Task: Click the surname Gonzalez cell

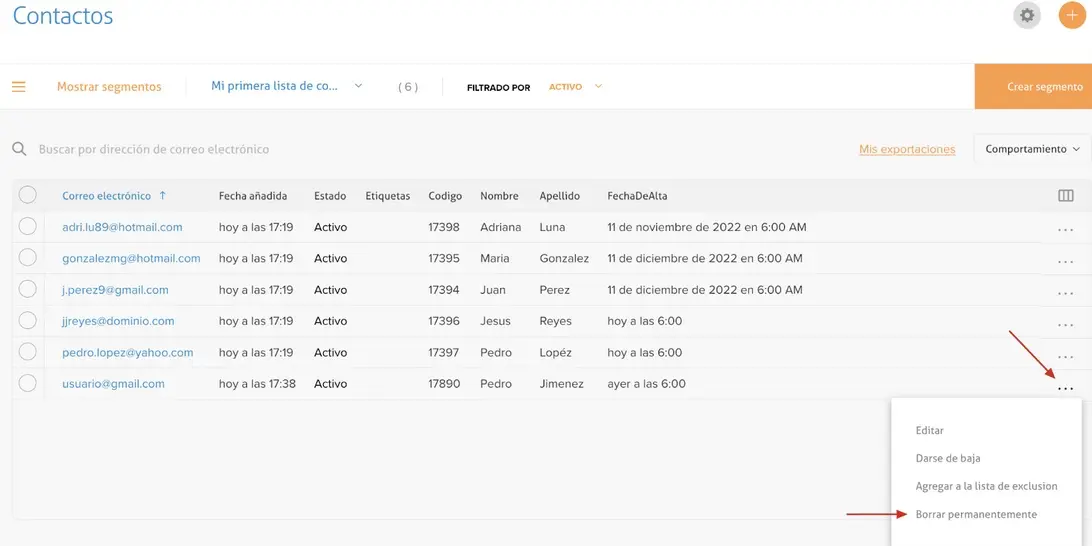Action: pos(564,258)
